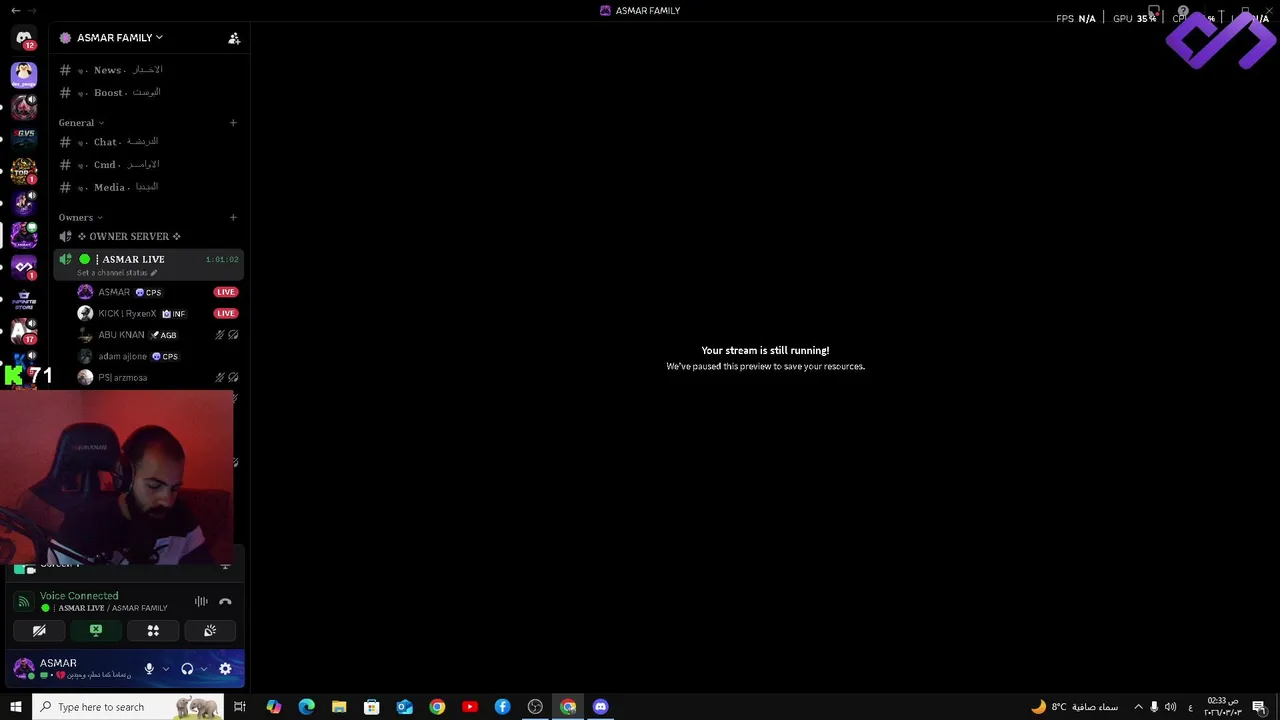
Task: Open Microsoft Store from taskbar
Action: (x=371, y=707)
